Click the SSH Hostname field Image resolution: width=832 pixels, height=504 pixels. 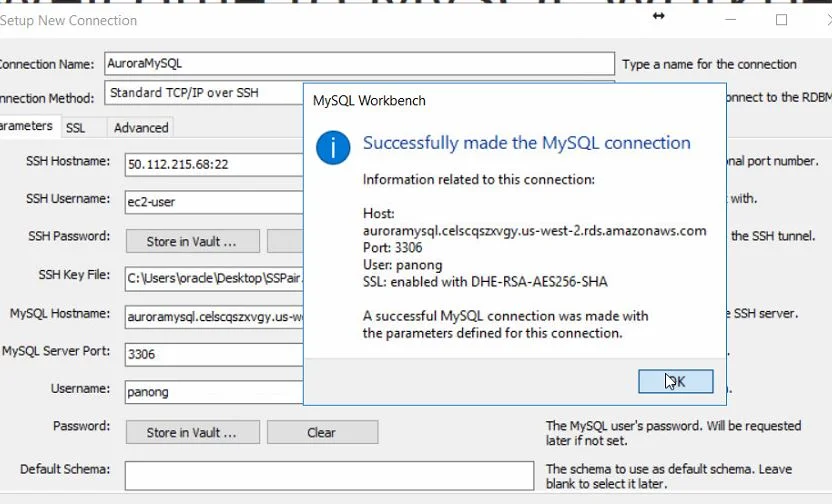(x=214, y=164)
